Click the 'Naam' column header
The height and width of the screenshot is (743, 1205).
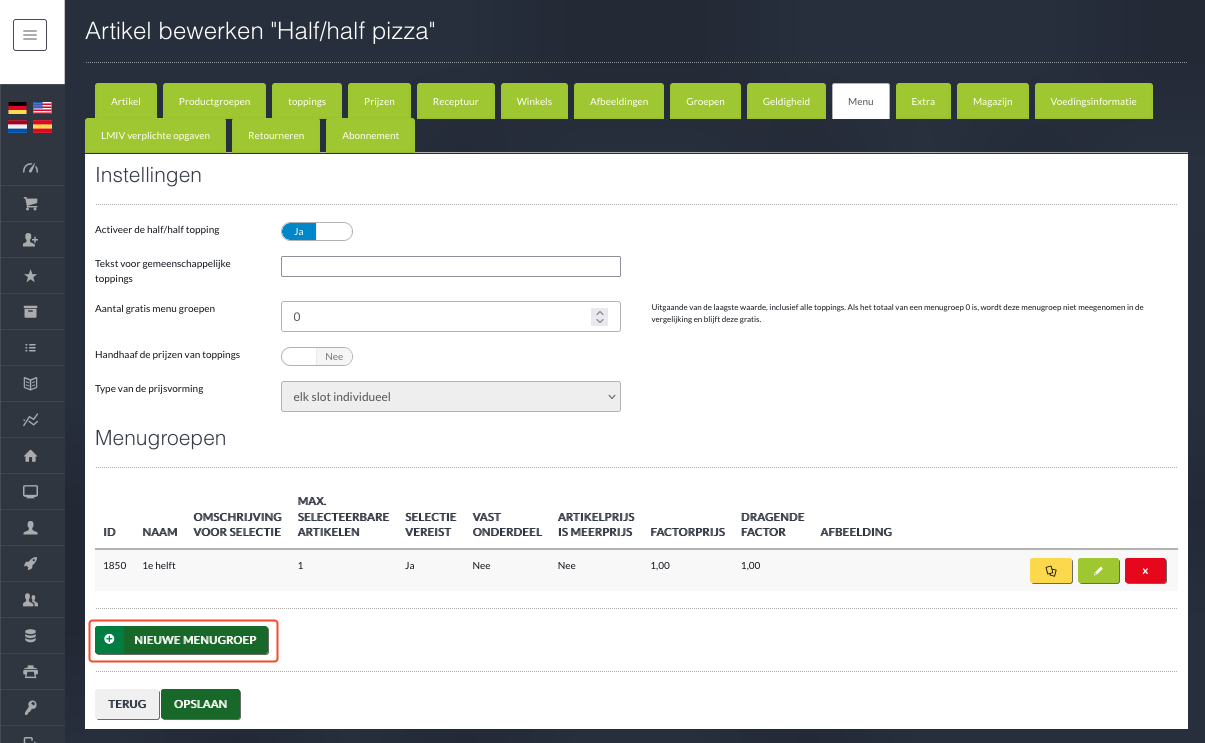pyautogui.click(x=160, y=532)
